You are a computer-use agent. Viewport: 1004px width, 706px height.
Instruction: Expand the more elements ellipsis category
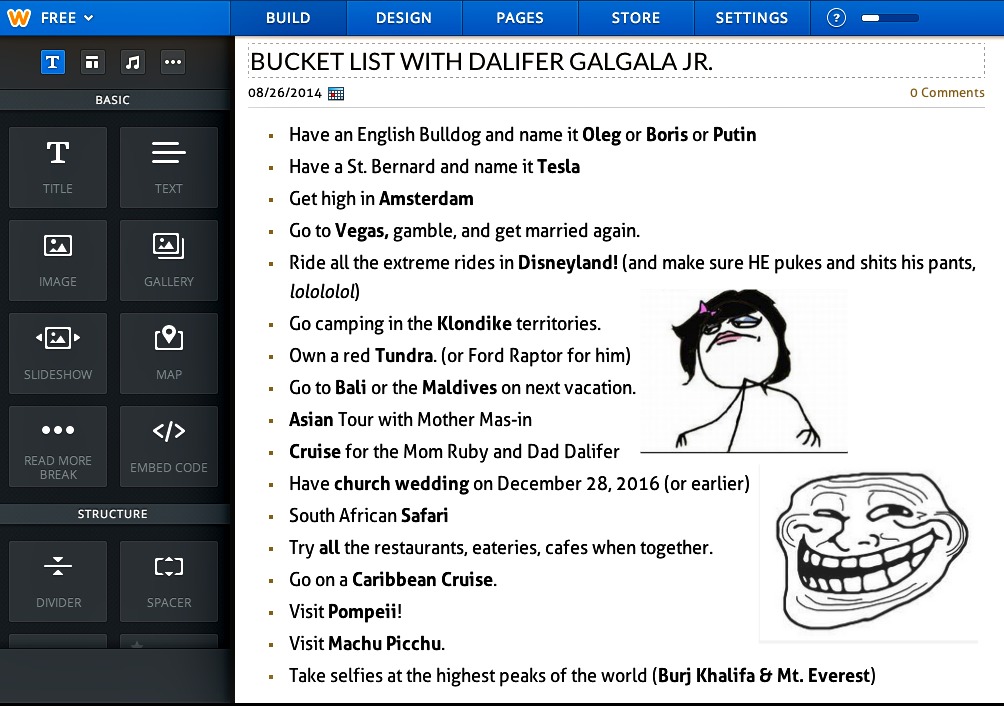(x=173, y=62)
